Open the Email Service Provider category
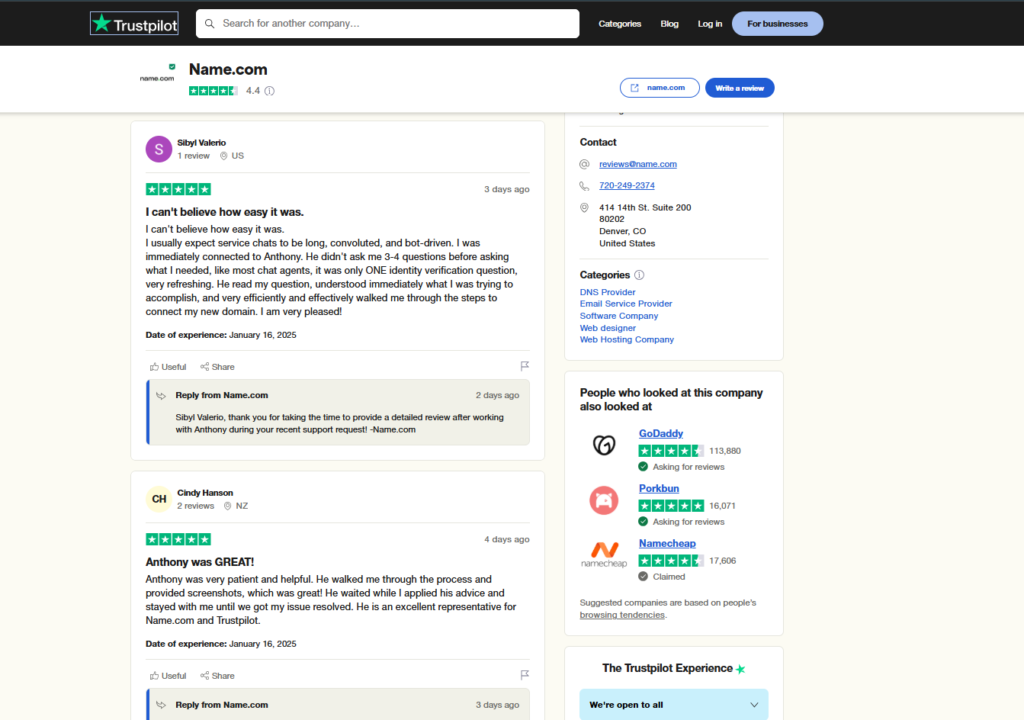 626,304
